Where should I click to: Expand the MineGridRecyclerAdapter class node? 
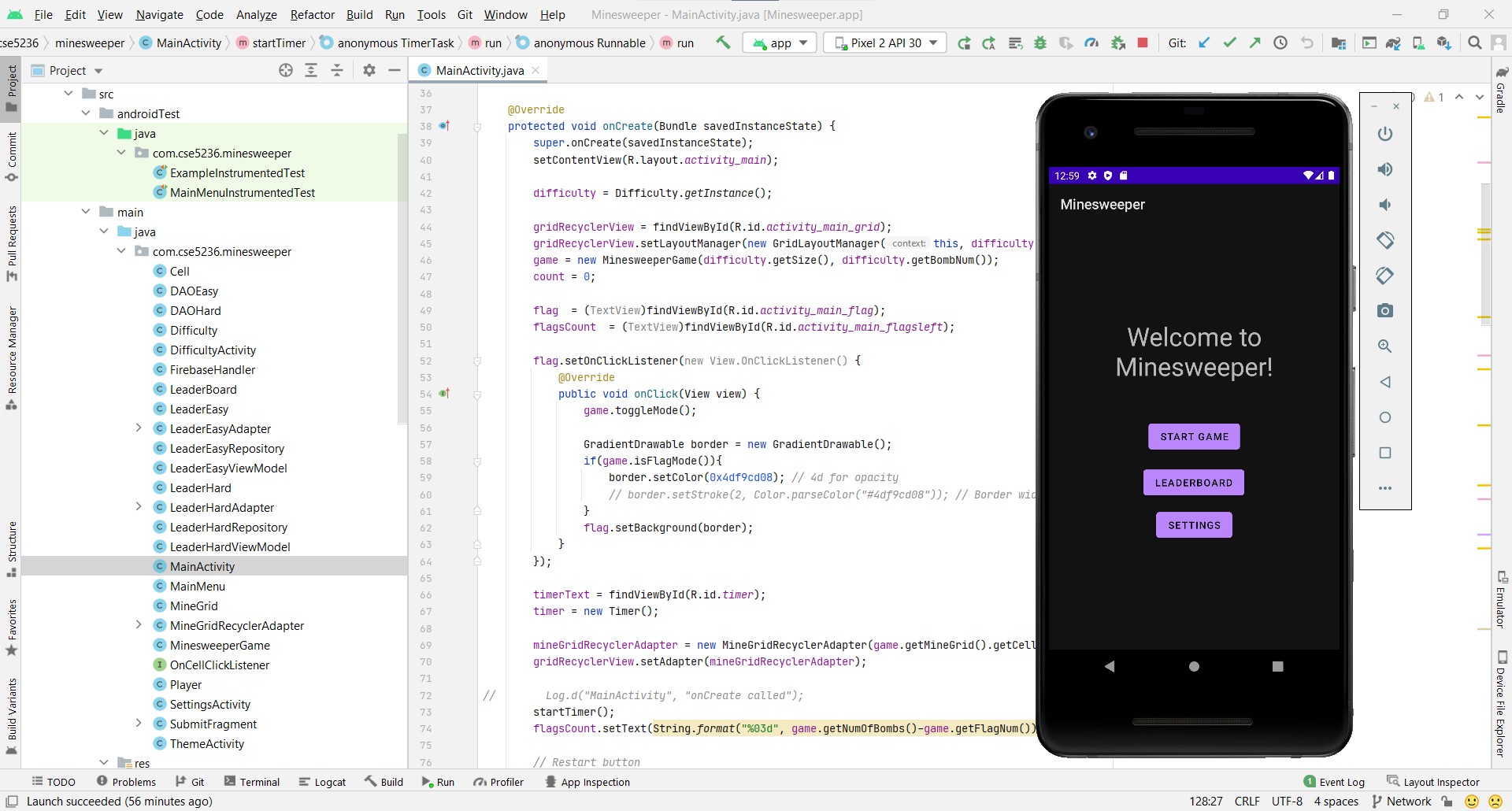tap(139, 625)
